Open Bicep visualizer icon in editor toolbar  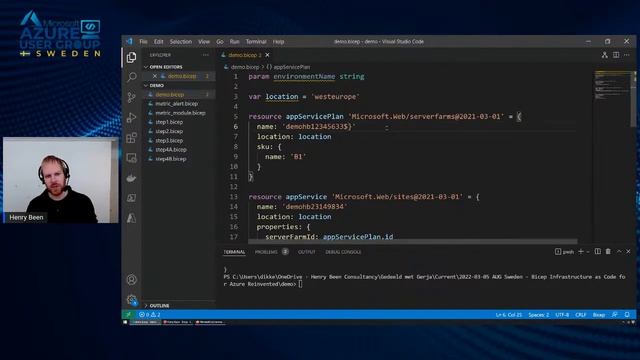[x=604, y=55]
